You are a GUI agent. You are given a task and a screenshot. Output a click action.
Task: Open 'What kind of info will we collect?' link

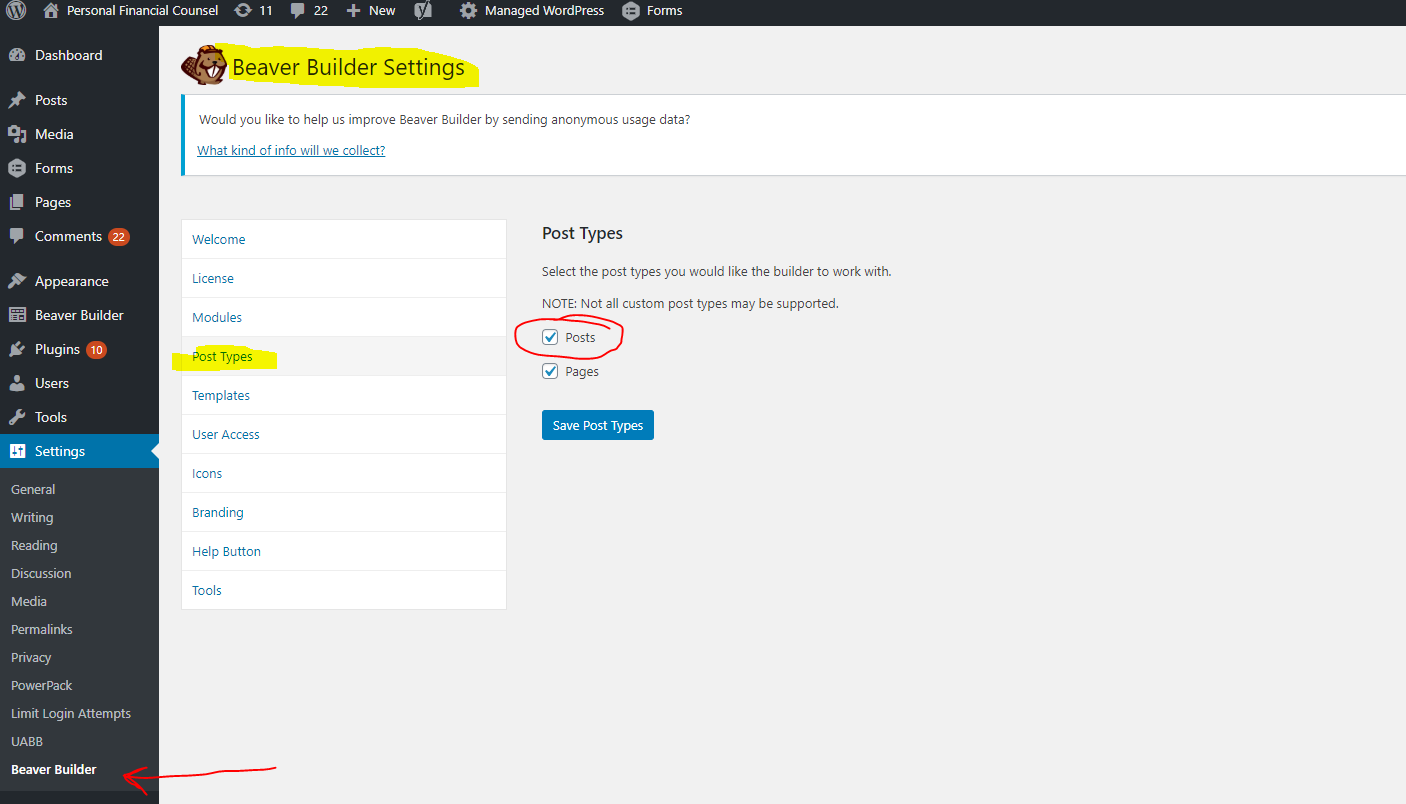(x=291, y=150)
